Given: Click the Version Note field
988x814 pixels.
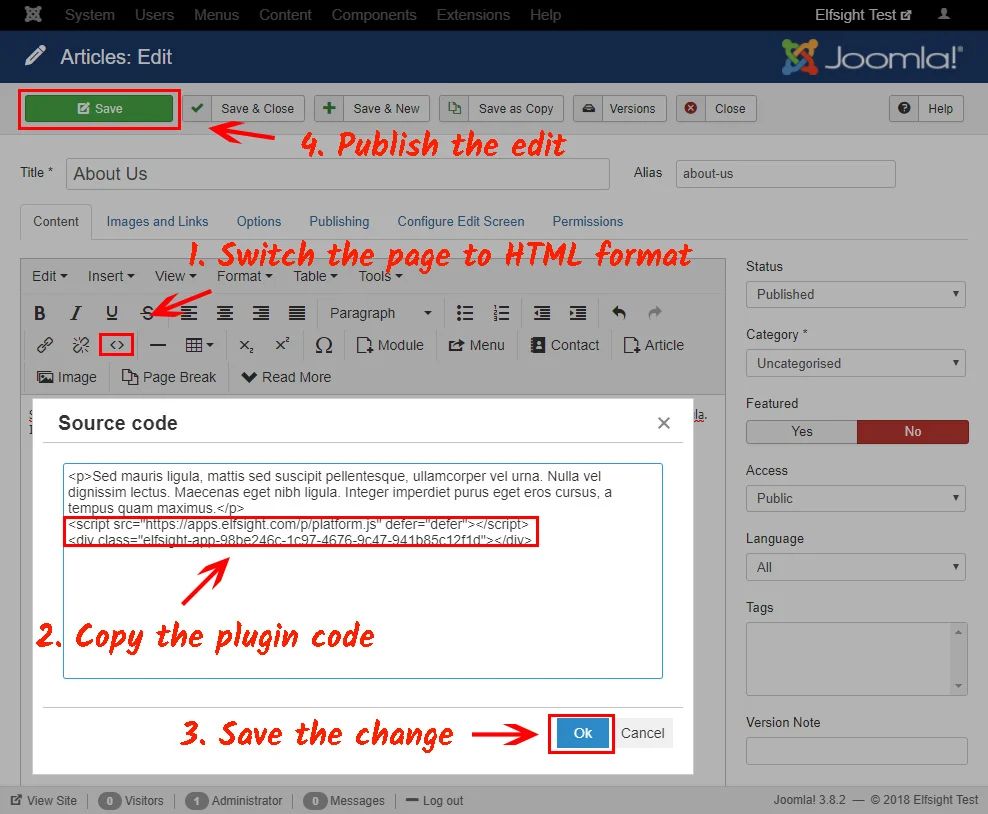Looking at the screenshot, I should pos(856,751).
